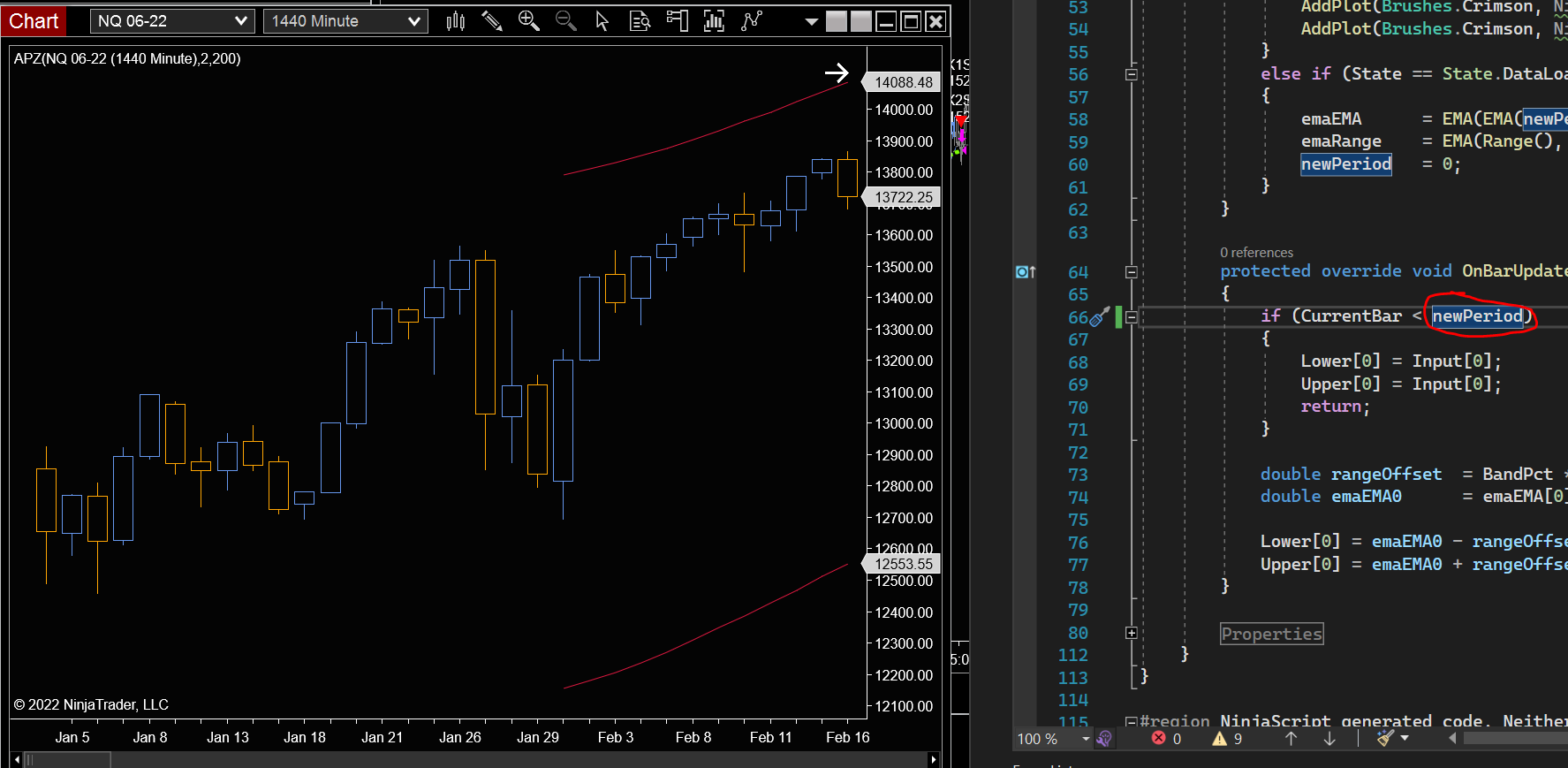1568x768 pixels.
Task: Zoom out of the chart
Action: (566, 21)
